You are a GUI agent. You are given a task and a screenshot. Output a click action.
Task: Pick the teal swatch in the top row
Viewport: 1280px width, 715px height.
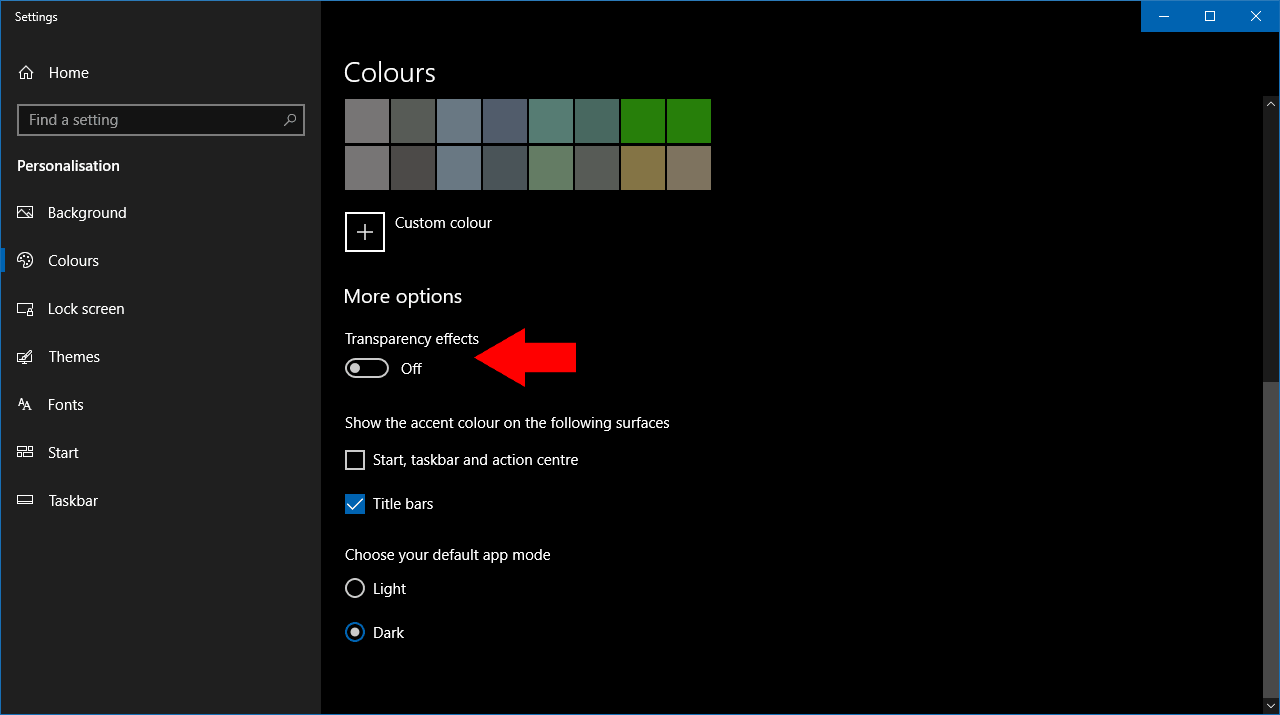[551, 121]
